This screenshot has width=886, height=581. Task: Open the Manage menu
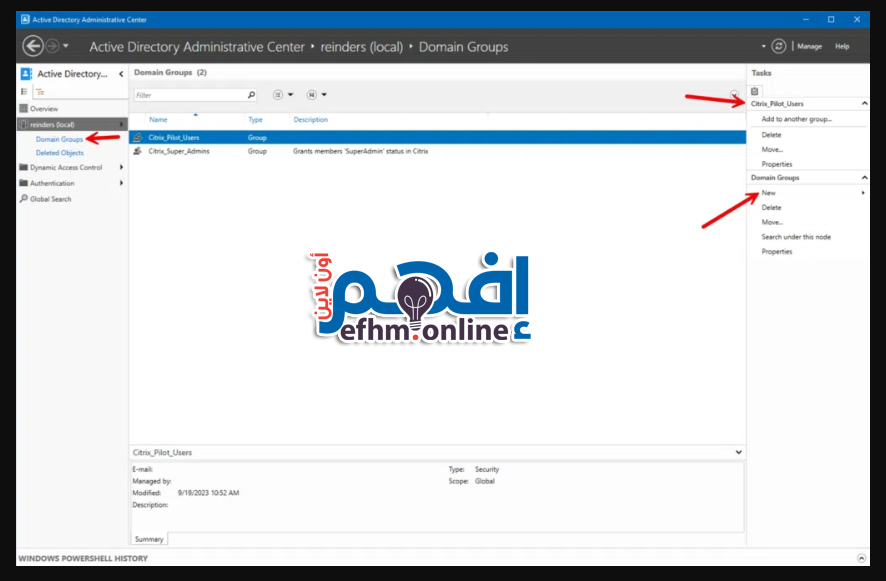[x=809, y=46]
